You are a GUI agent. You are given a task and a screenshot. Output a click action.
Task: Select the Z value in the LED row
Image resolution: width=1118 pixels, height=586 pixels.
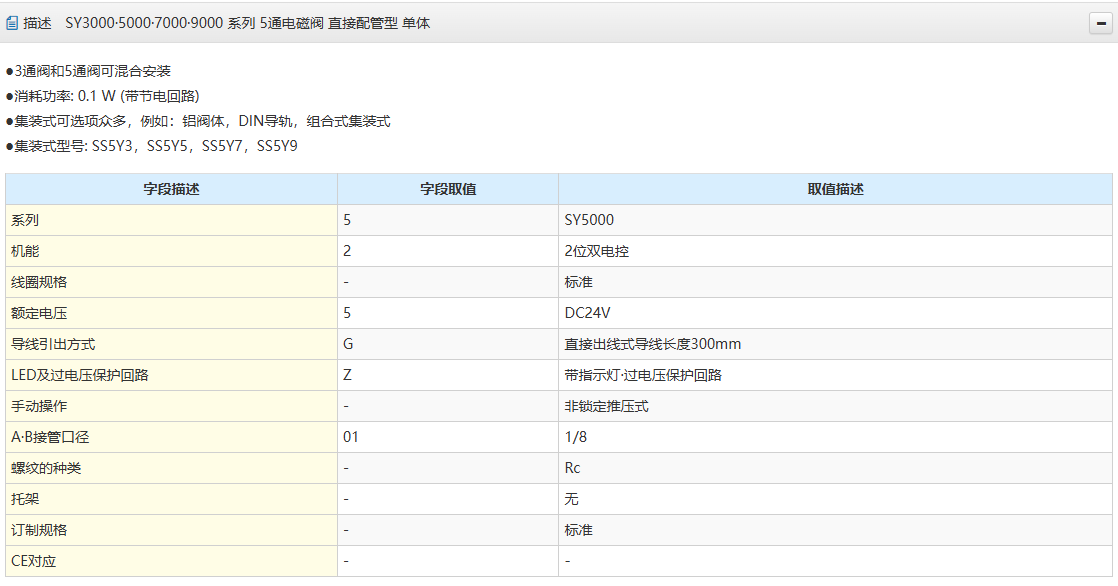click(347, 375)
